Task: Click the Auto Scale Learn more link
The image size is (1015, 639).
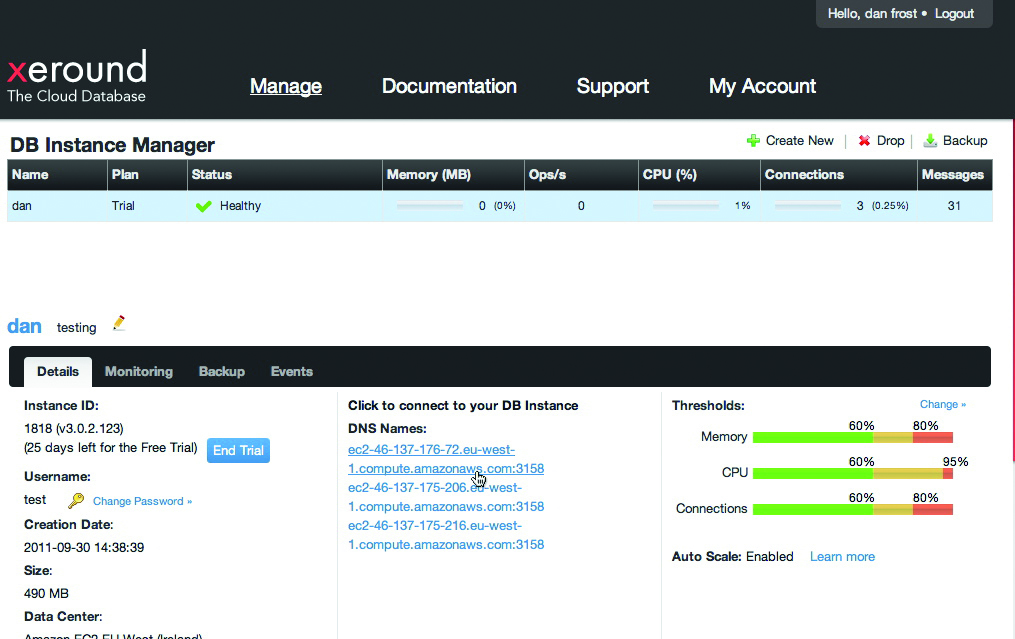Action: click(x=842, y=557)
